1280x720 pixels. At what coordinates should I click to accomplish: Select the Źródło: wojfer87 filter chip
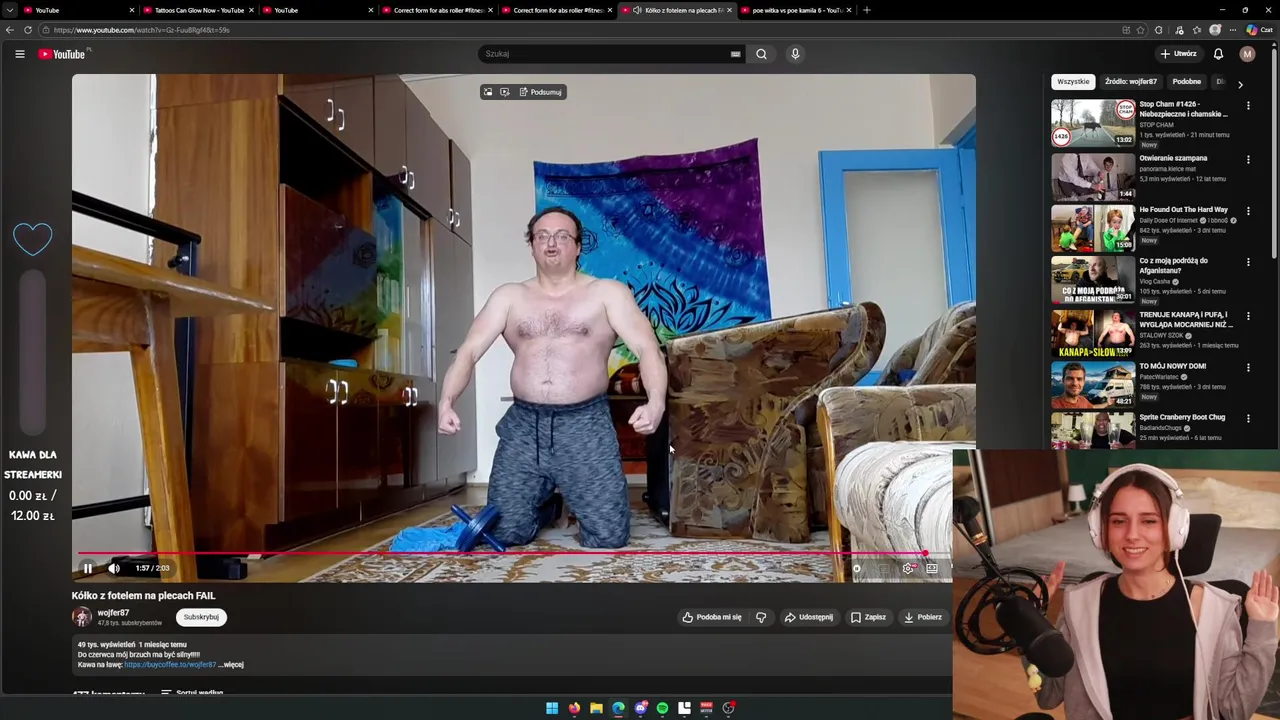(1131, 82)
